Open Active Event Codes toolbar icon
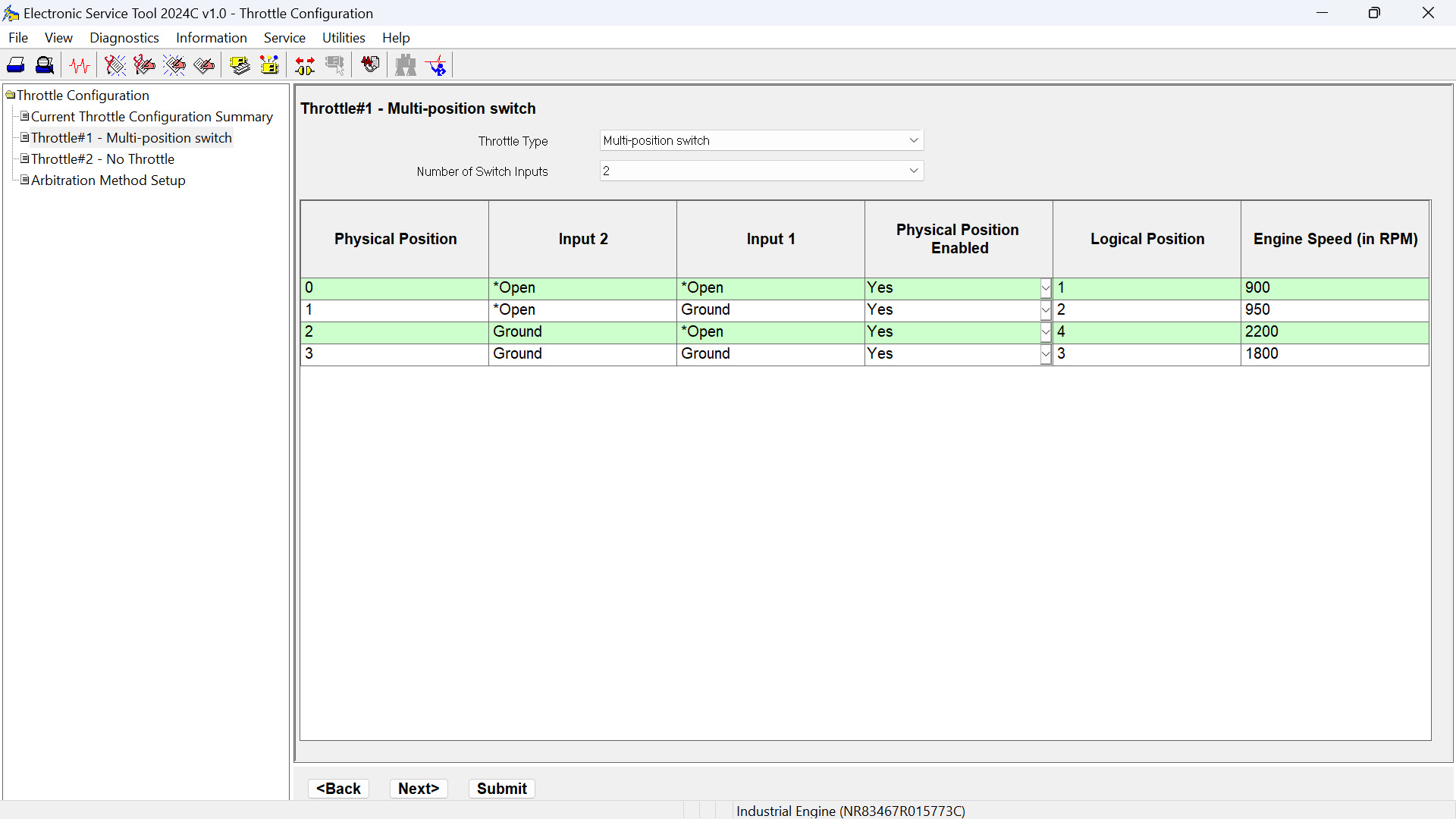Image resolution: width=1456 pixels, height=819 pixels. 174,66
